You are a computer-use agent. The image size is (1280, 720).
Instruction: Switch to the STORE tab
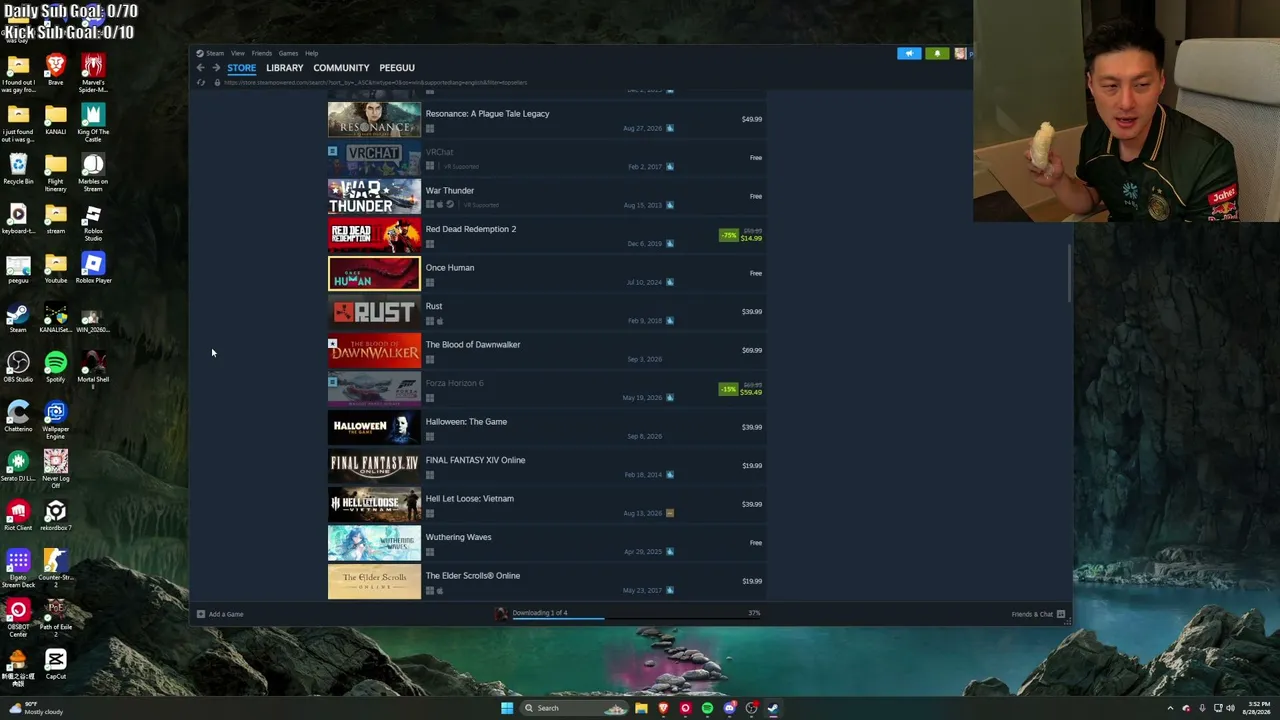point(241,68)
